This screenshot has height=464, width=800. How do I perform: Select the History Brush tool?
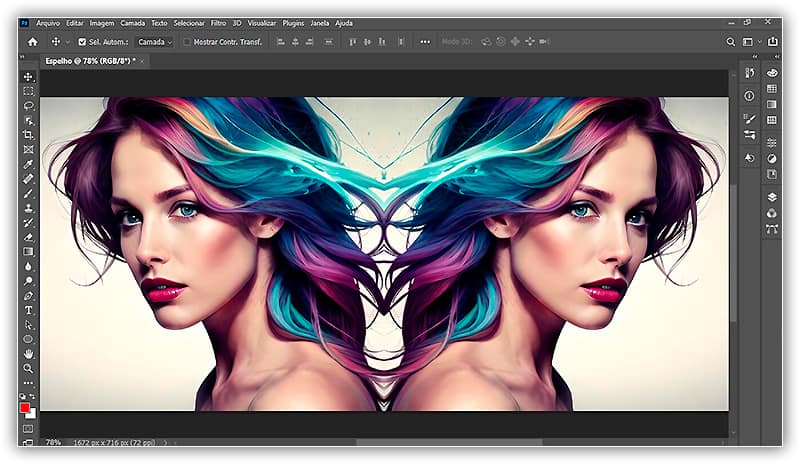point(28,223)
